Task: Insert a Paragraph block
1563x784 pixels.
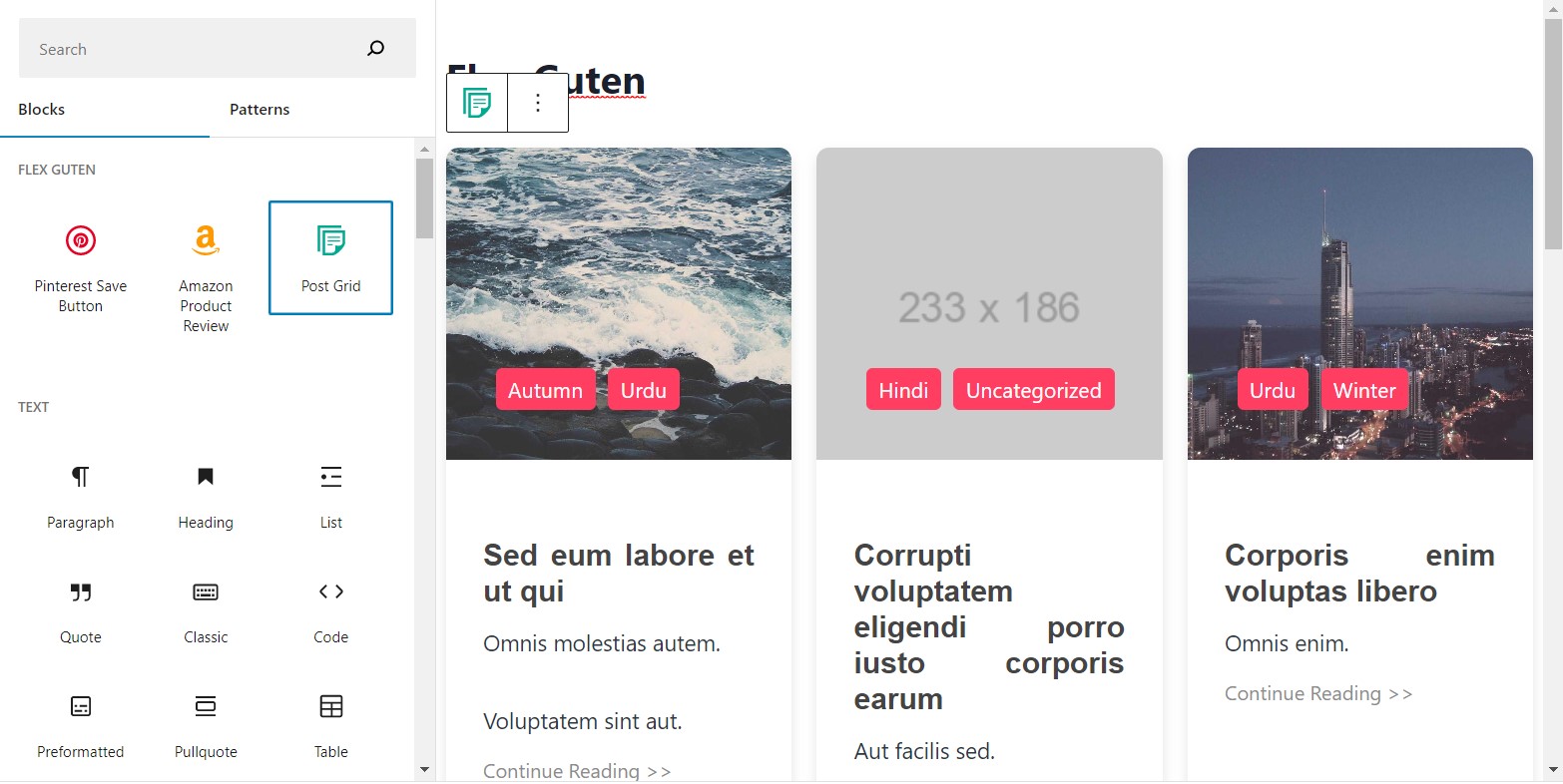Action: tap(81, 496)
